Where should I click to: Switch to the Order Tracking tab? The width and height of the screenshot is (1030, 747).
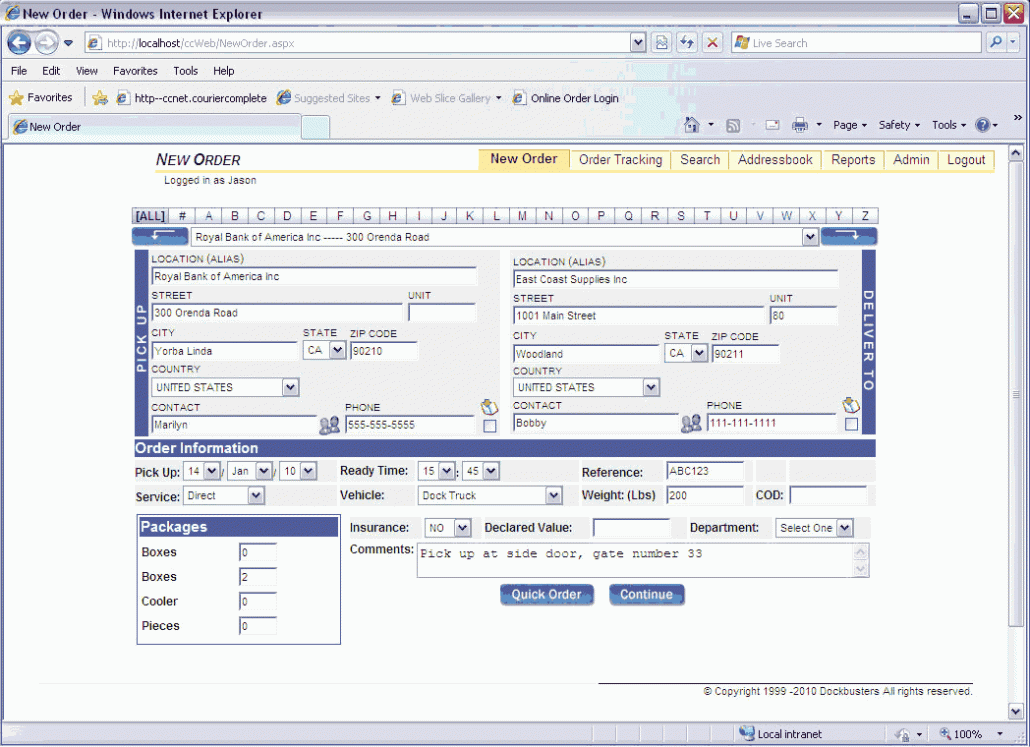click(x=620, y=160)
